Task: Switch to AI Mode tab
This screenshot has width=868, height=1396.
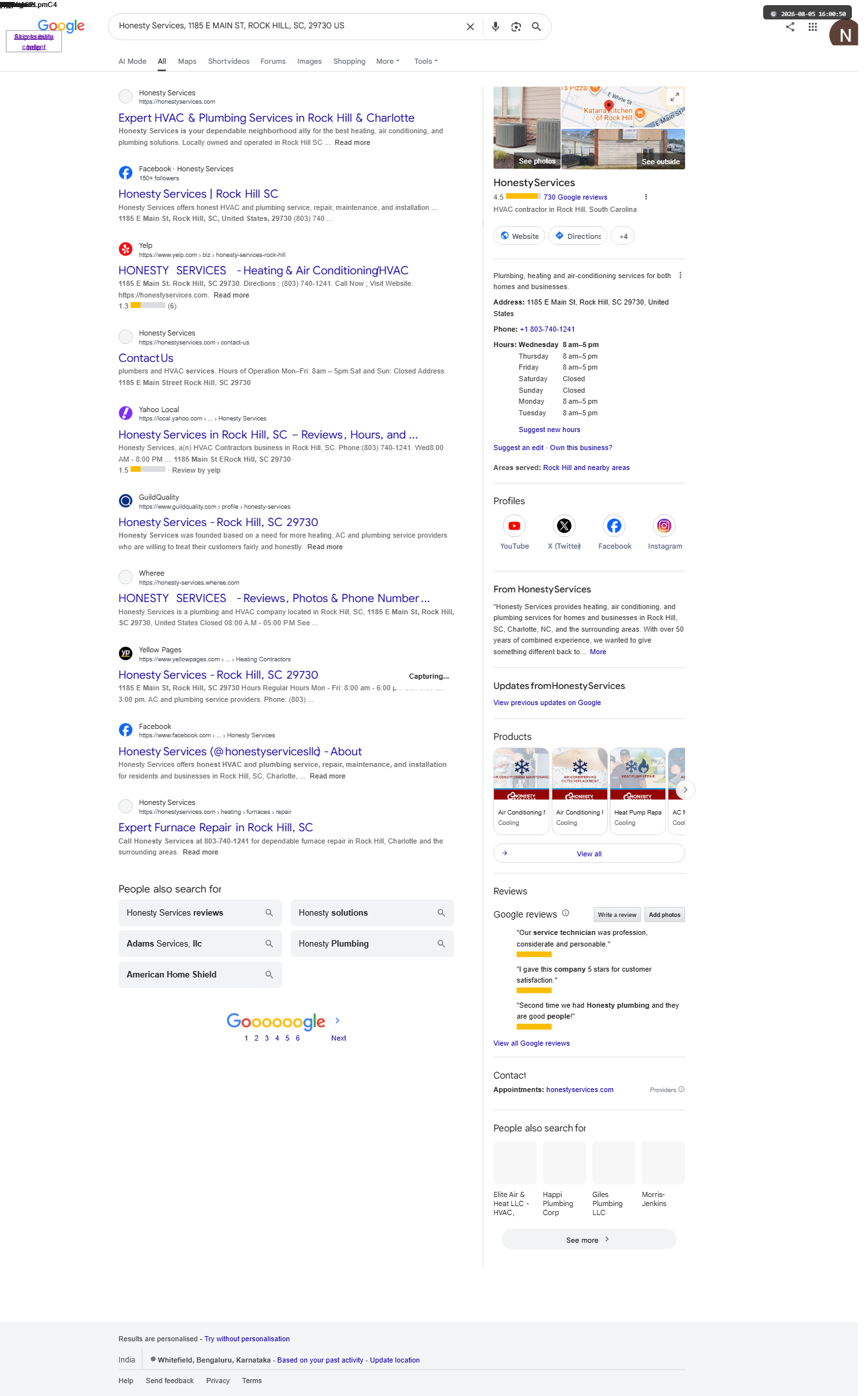Action: pyautogui.click(x=132, y=62)
